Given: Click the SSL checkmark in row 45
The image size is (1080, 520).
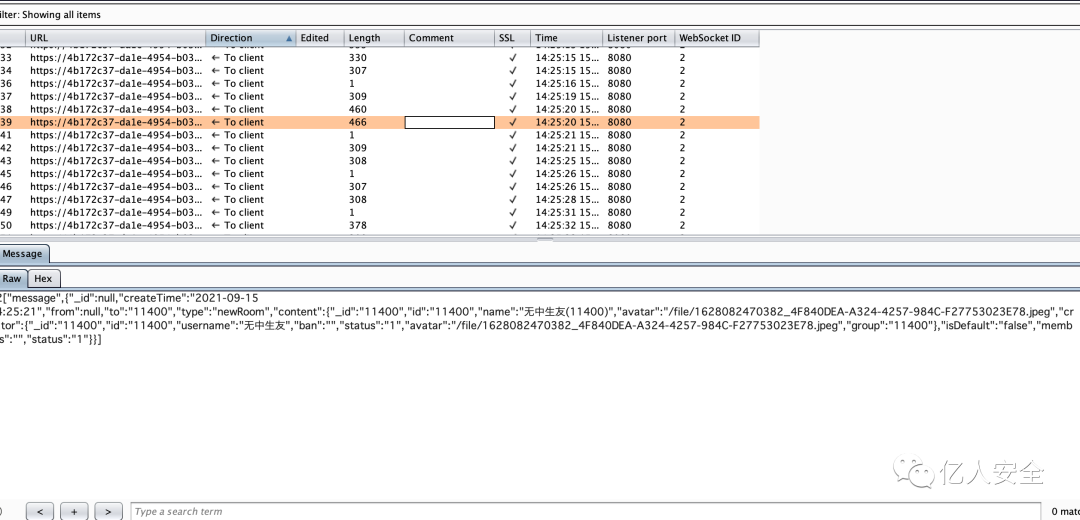Looking at the screenshot, I should point(512,174).
